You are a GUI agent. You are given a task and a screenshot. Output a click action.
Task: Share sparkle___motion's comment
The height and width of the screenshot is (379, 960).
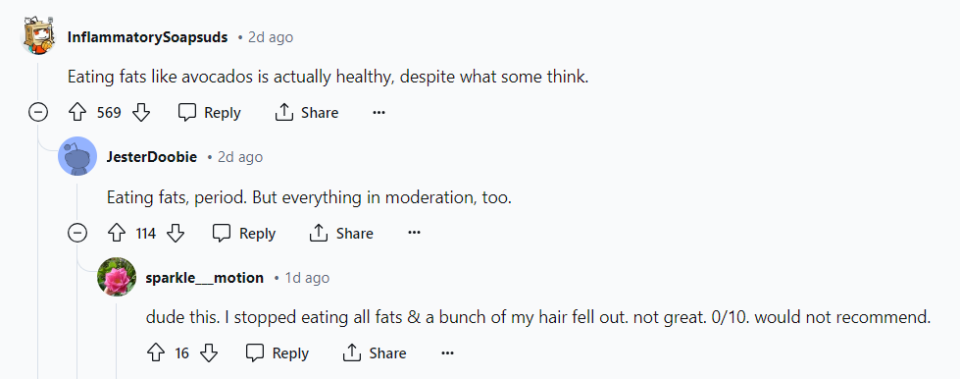point(375,353)
